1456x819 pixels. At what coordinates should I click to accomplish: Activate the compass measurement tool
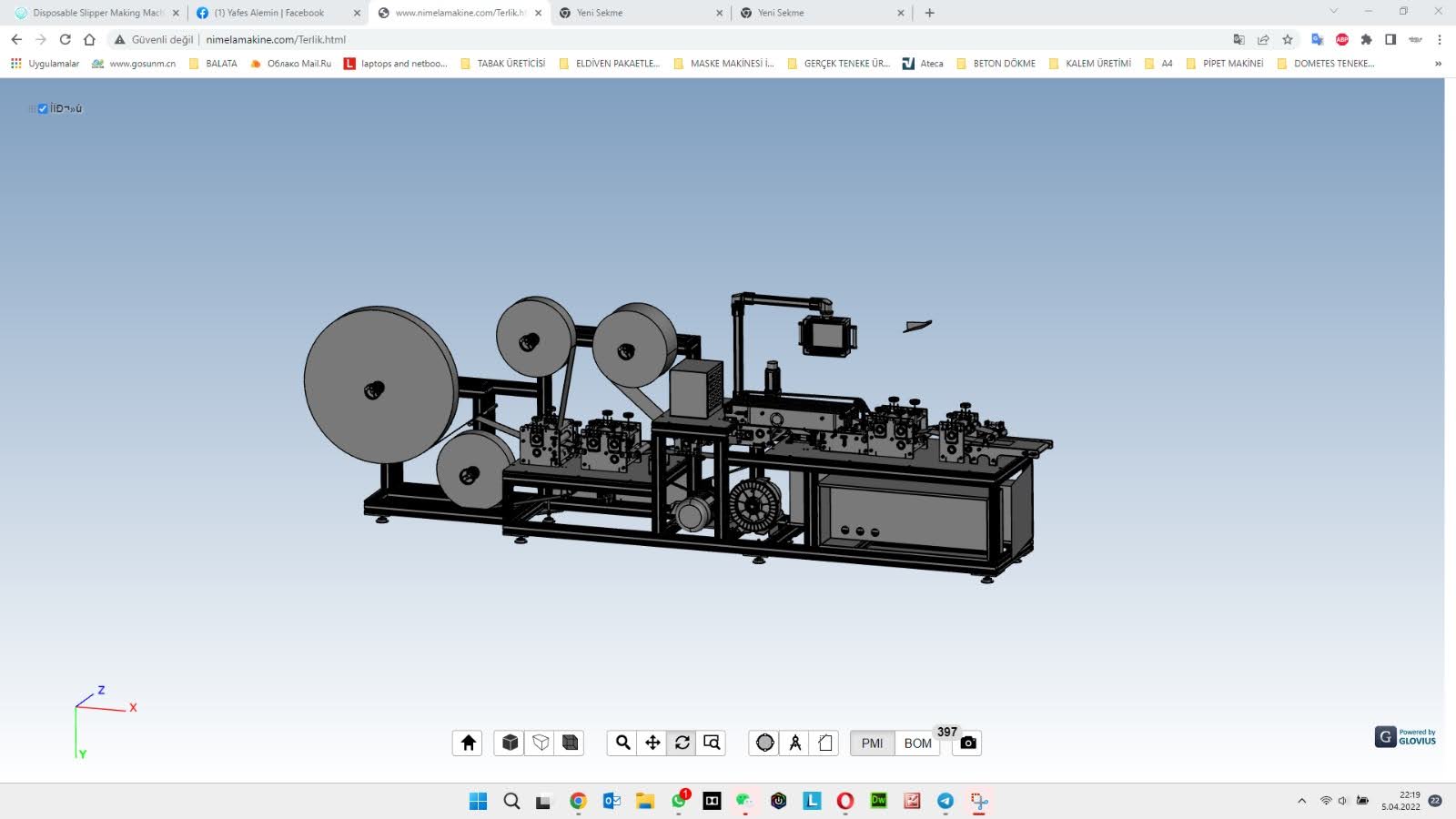[794, 743]
